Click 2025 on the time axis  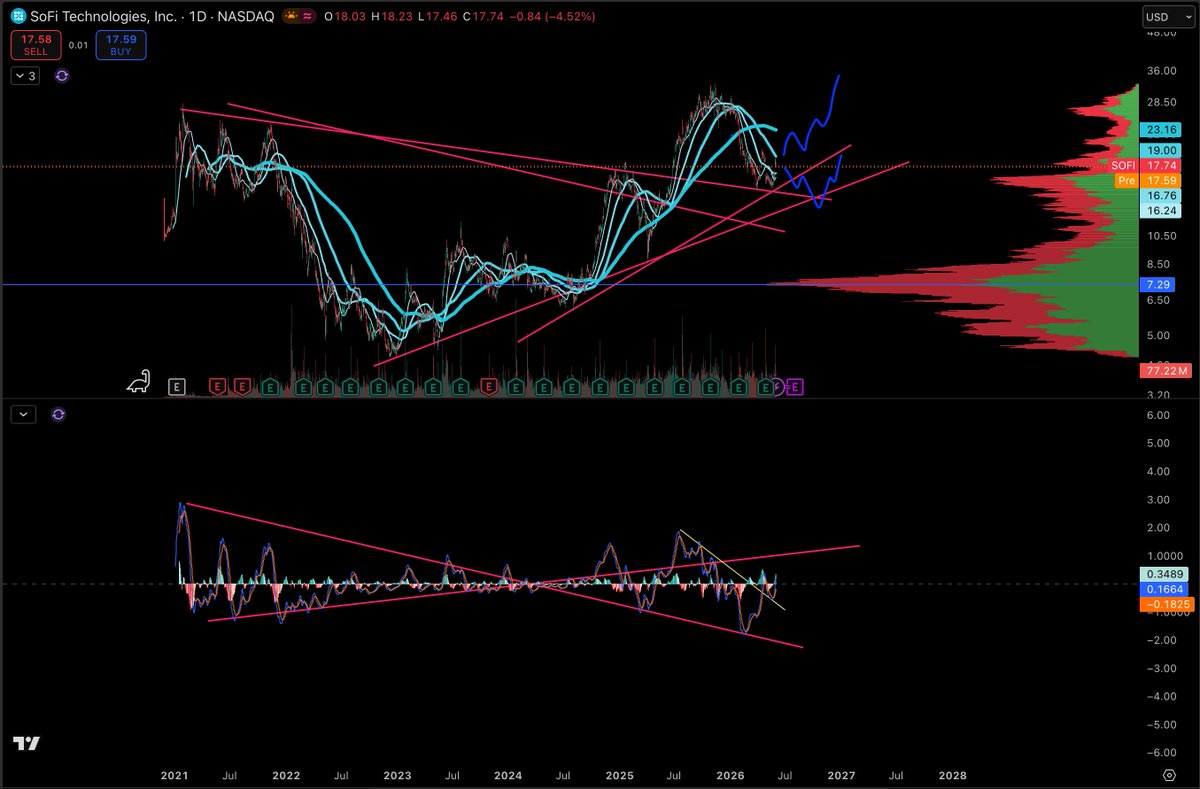point(619,775)
